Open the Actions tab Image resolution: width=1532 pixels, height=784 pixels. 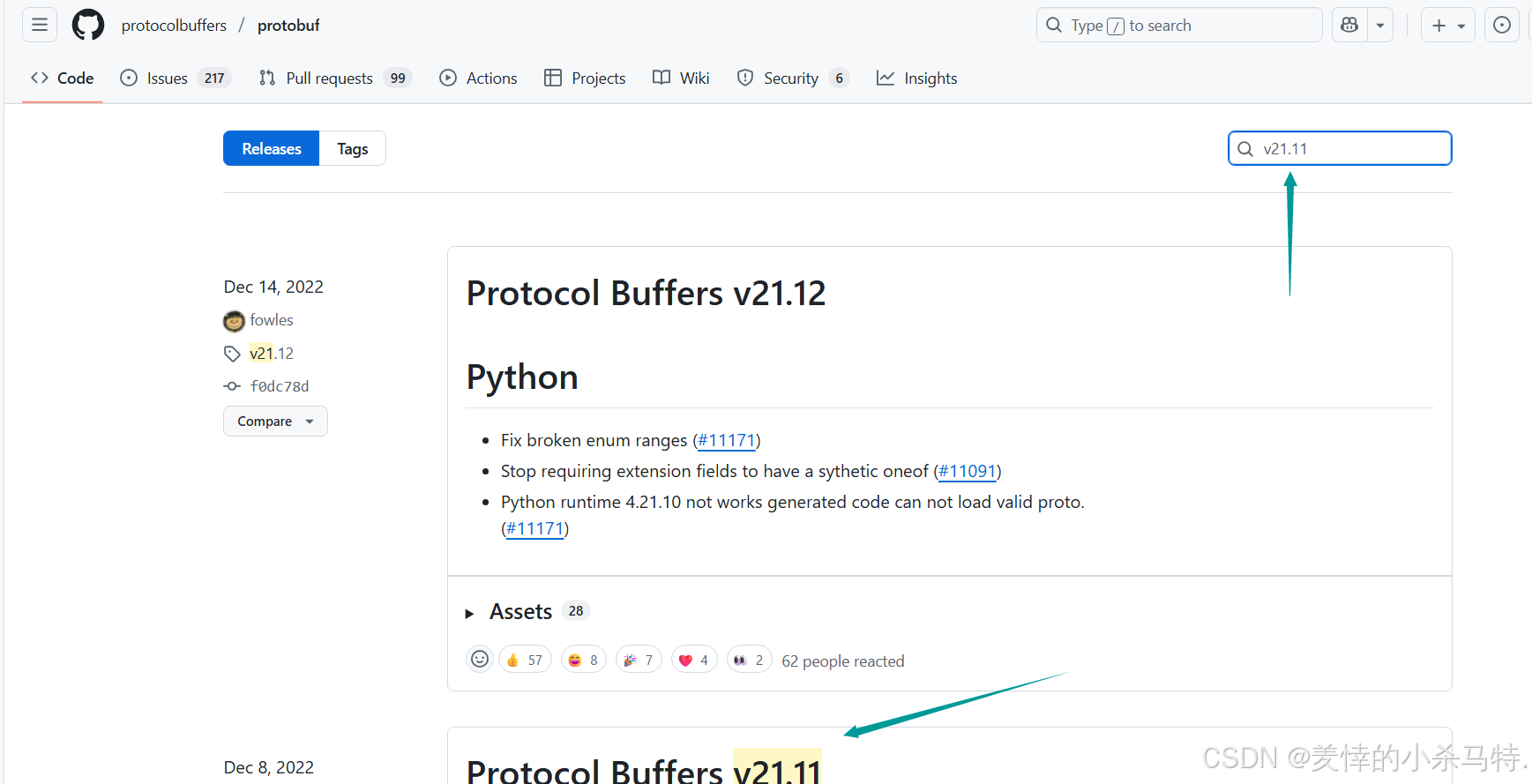point(478,78)
